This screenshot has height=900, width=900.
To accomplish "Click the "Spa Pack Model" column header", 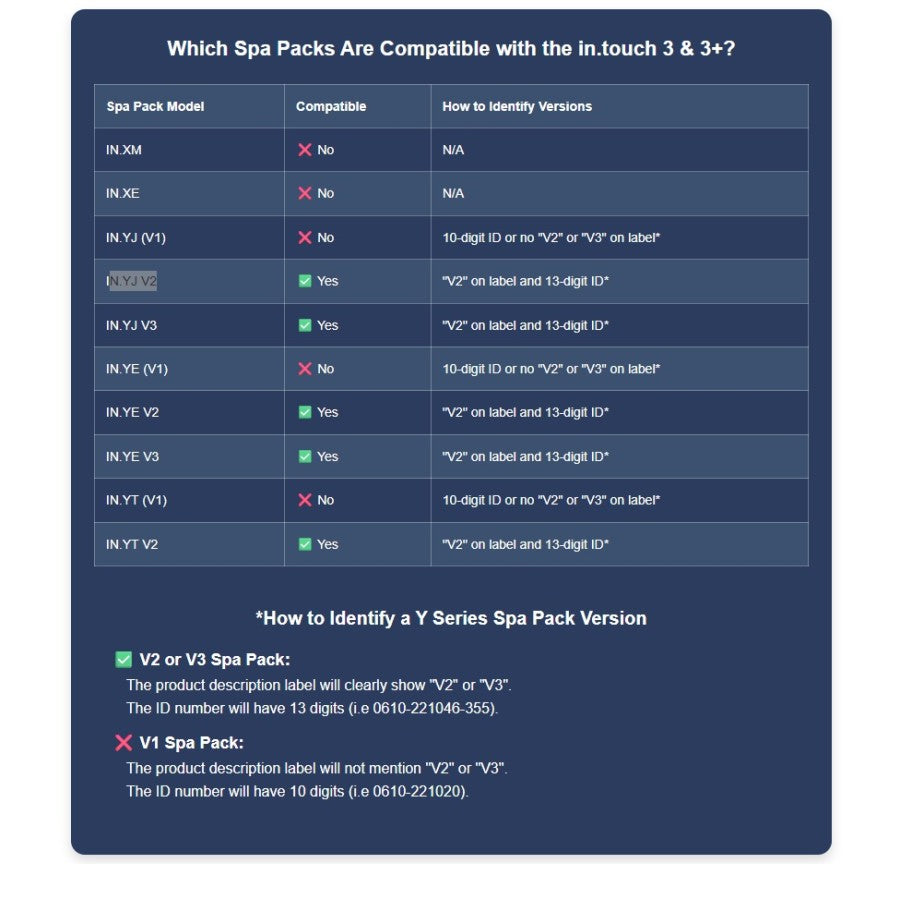I will pyautogui.click(x=155, y=107).
